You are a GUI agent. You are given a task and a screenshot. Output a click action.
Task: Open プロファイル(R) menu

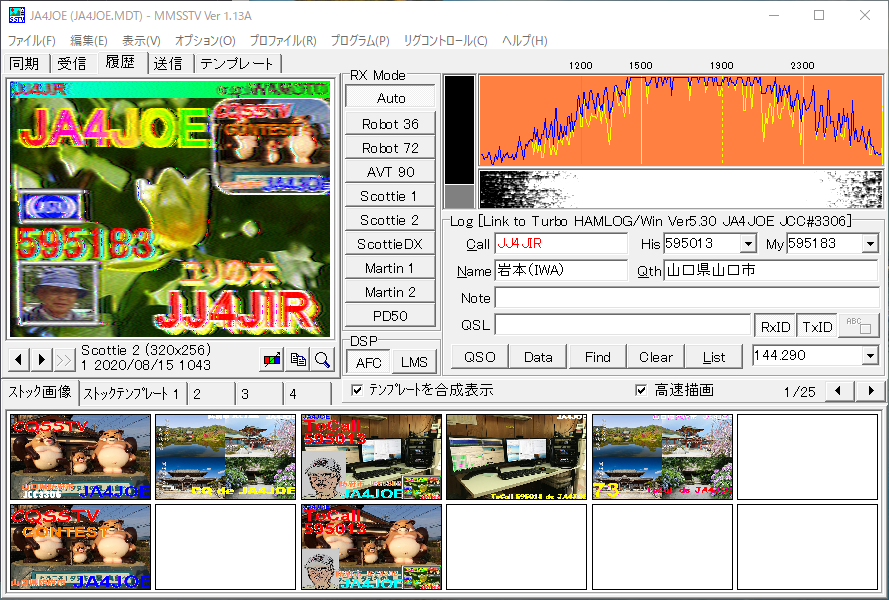(x=283, y=40)
